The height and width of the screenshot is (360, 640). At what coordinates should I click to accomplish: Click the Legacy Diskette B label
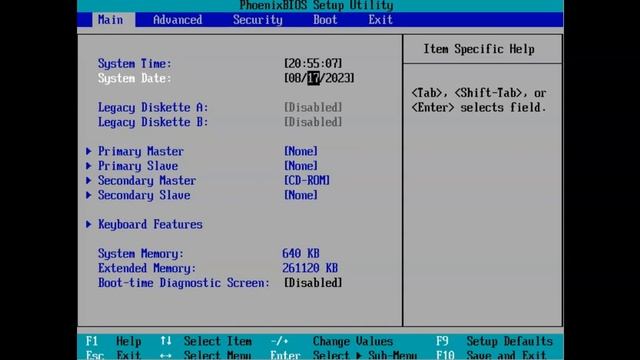pos(153,122)
